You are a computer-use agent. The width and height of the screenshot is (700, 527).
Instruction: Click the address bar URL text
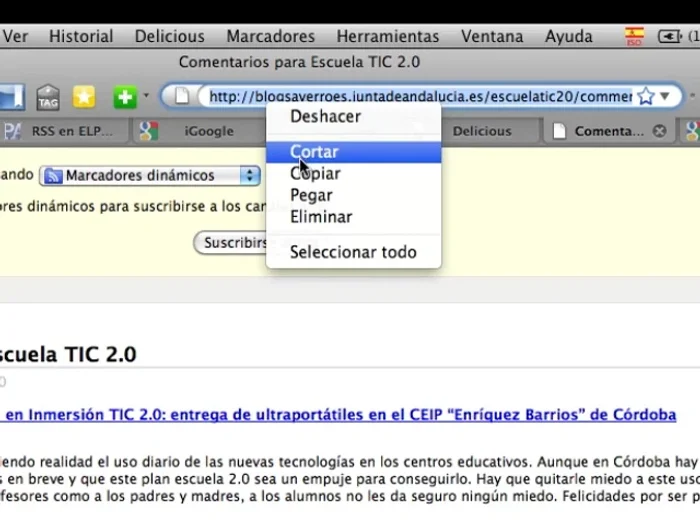click(x=421, y=96)
